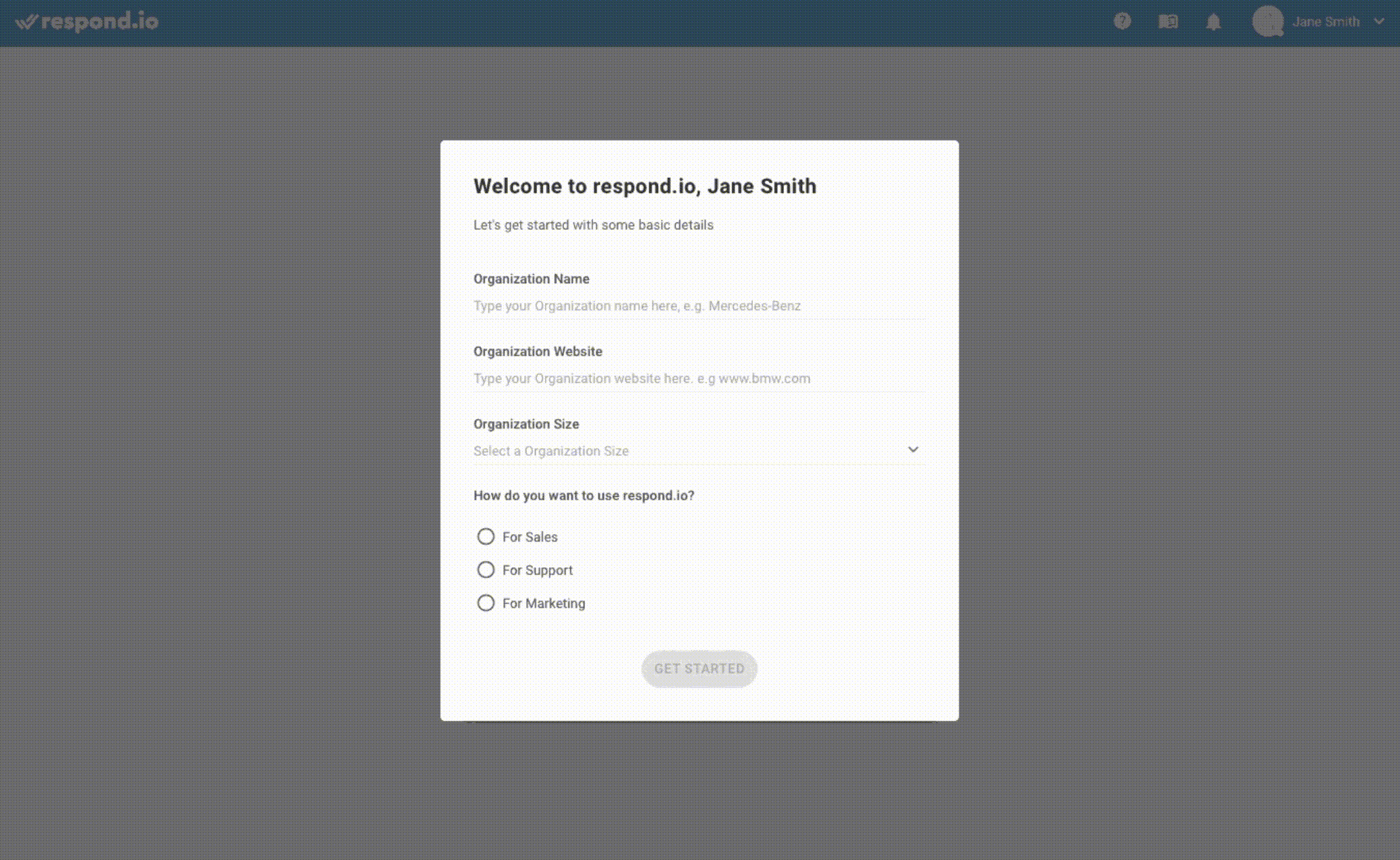Open the documentation book icon
The height and width of the screenshot is (860, 1400).
tap(1168, 22)
